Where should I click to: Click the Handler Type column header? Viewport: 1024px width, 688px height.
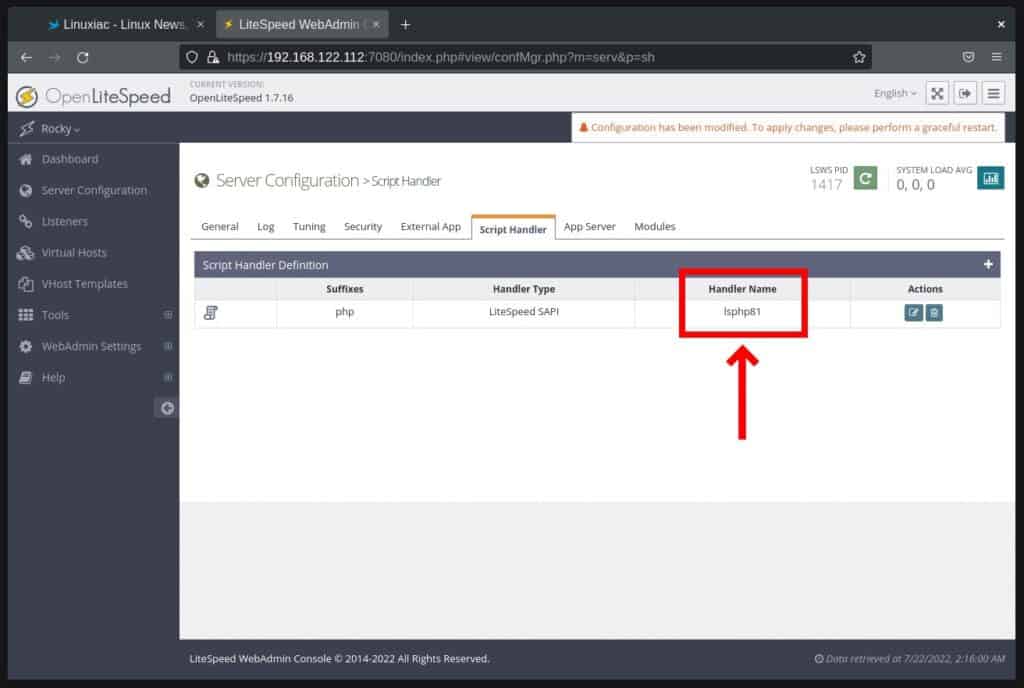tap(524, 289)
